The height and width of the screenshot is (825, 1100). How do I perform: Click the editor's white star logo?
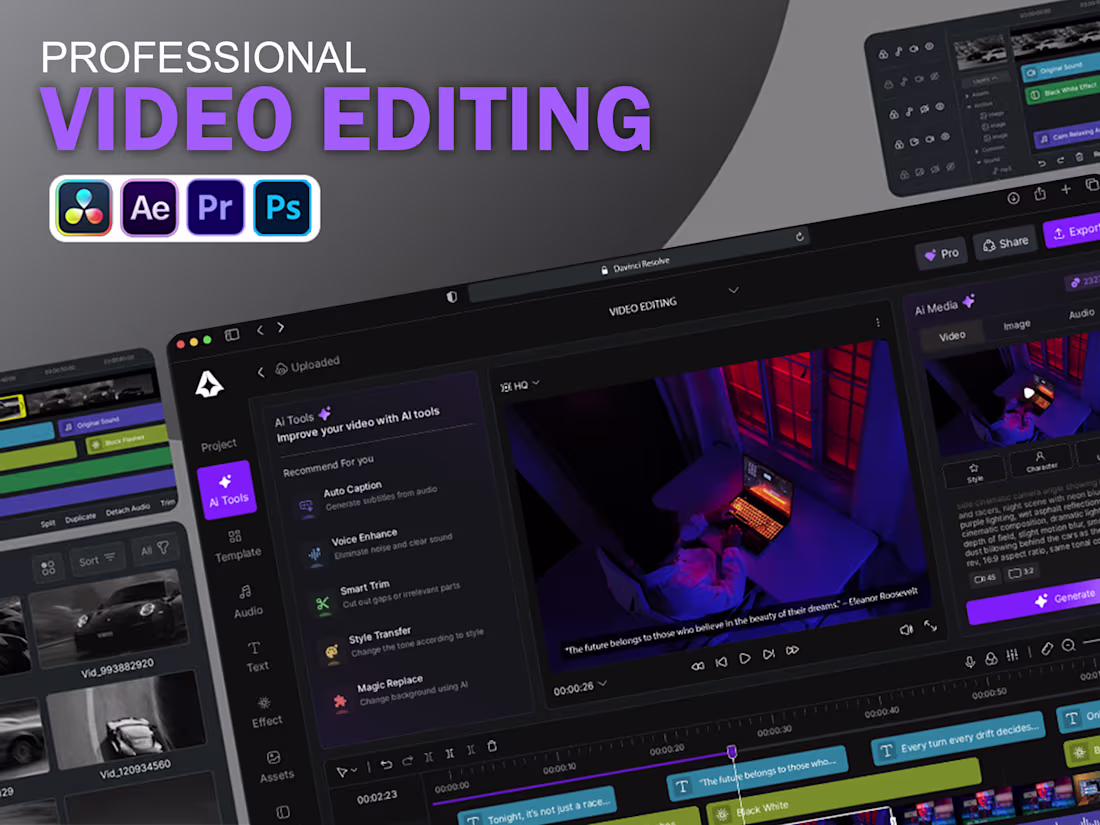pyautogui.click(x=209, y=384)
